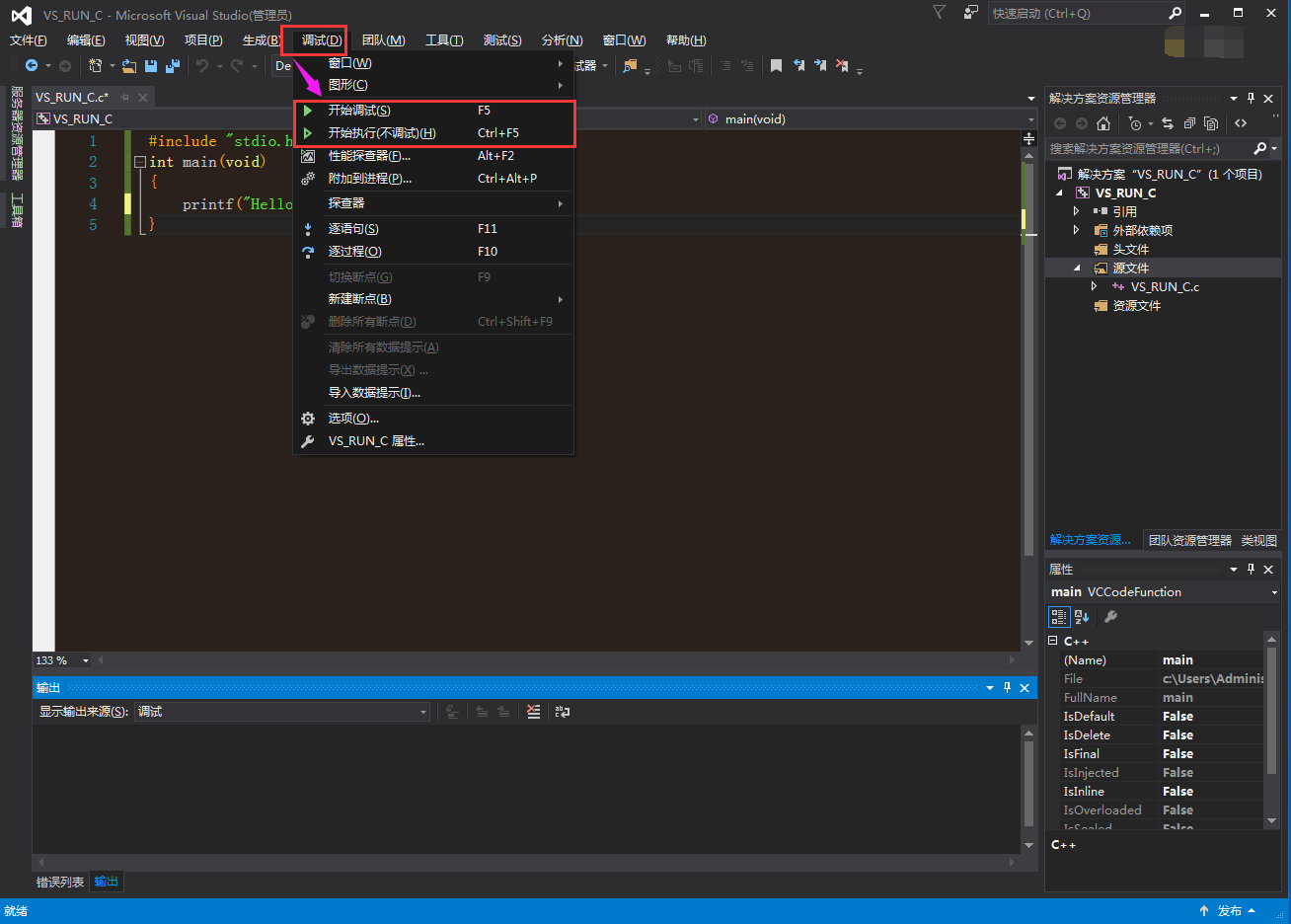1291x924 pixels.
Task: Pin the Properties panel
Action: (1252, 570)
